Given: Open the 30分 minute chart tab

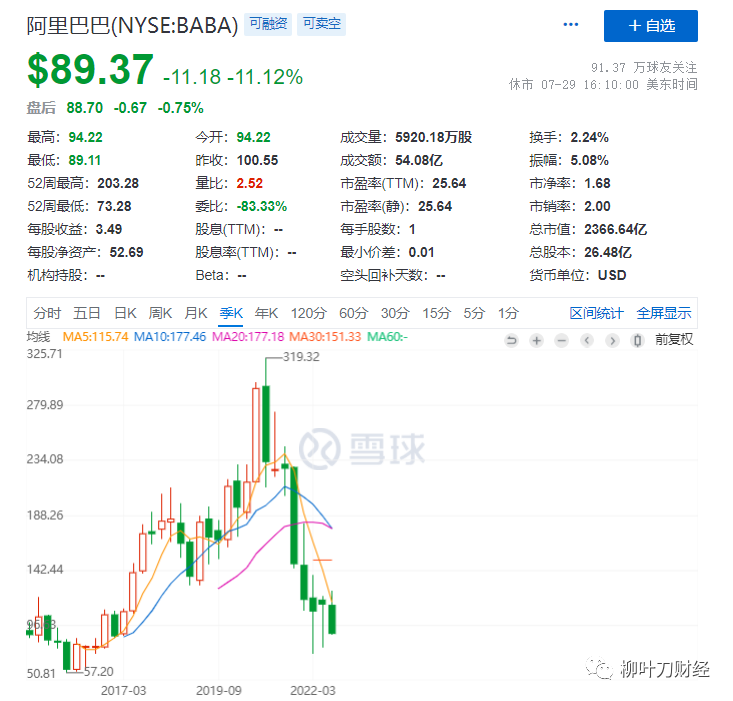Looking at the screenshot, I should [x=395, y=313].
